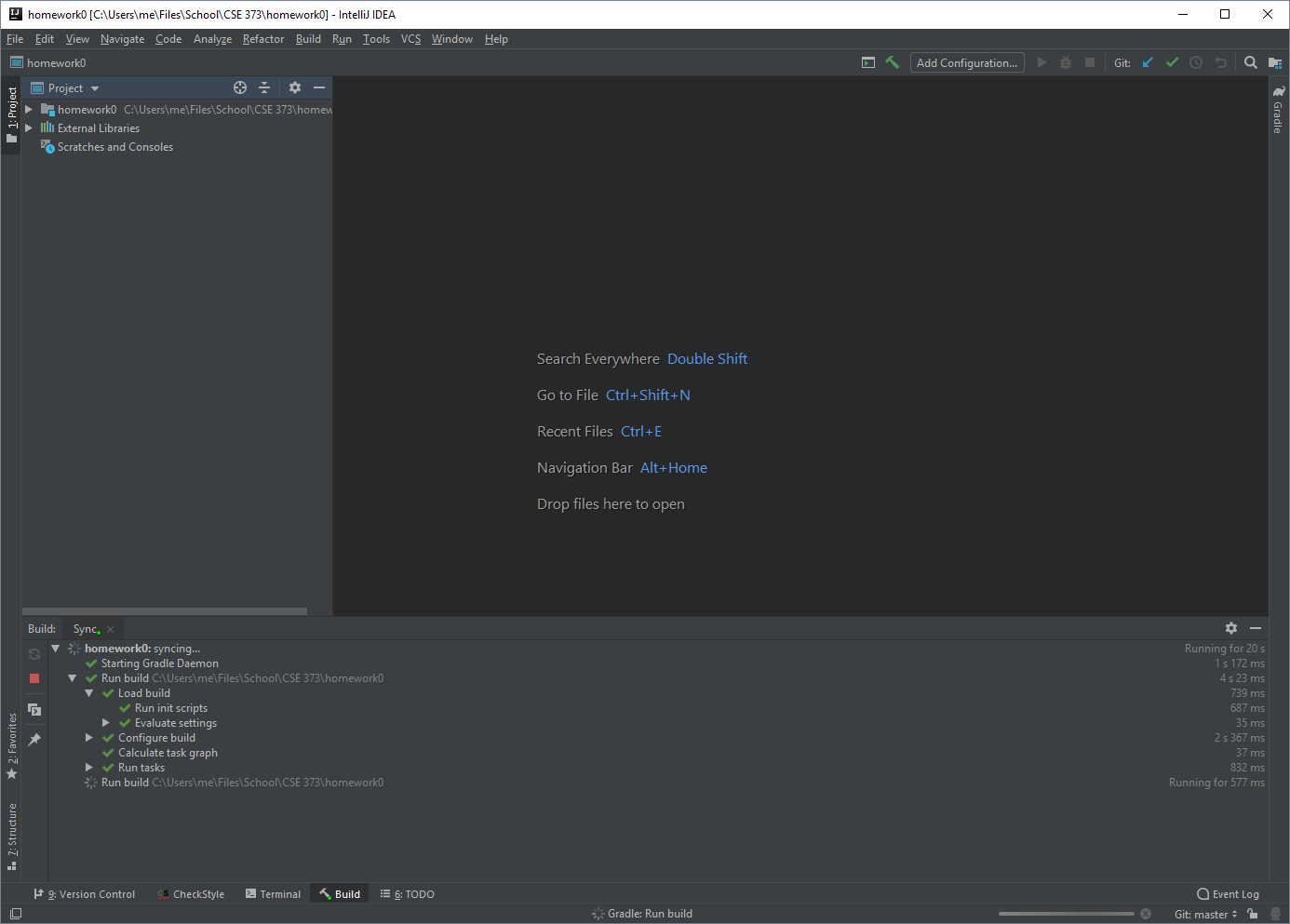This screenshot has height=924, width=1290.
Task: Hide the Build tool window
Action: click(x=1256, y=628)
